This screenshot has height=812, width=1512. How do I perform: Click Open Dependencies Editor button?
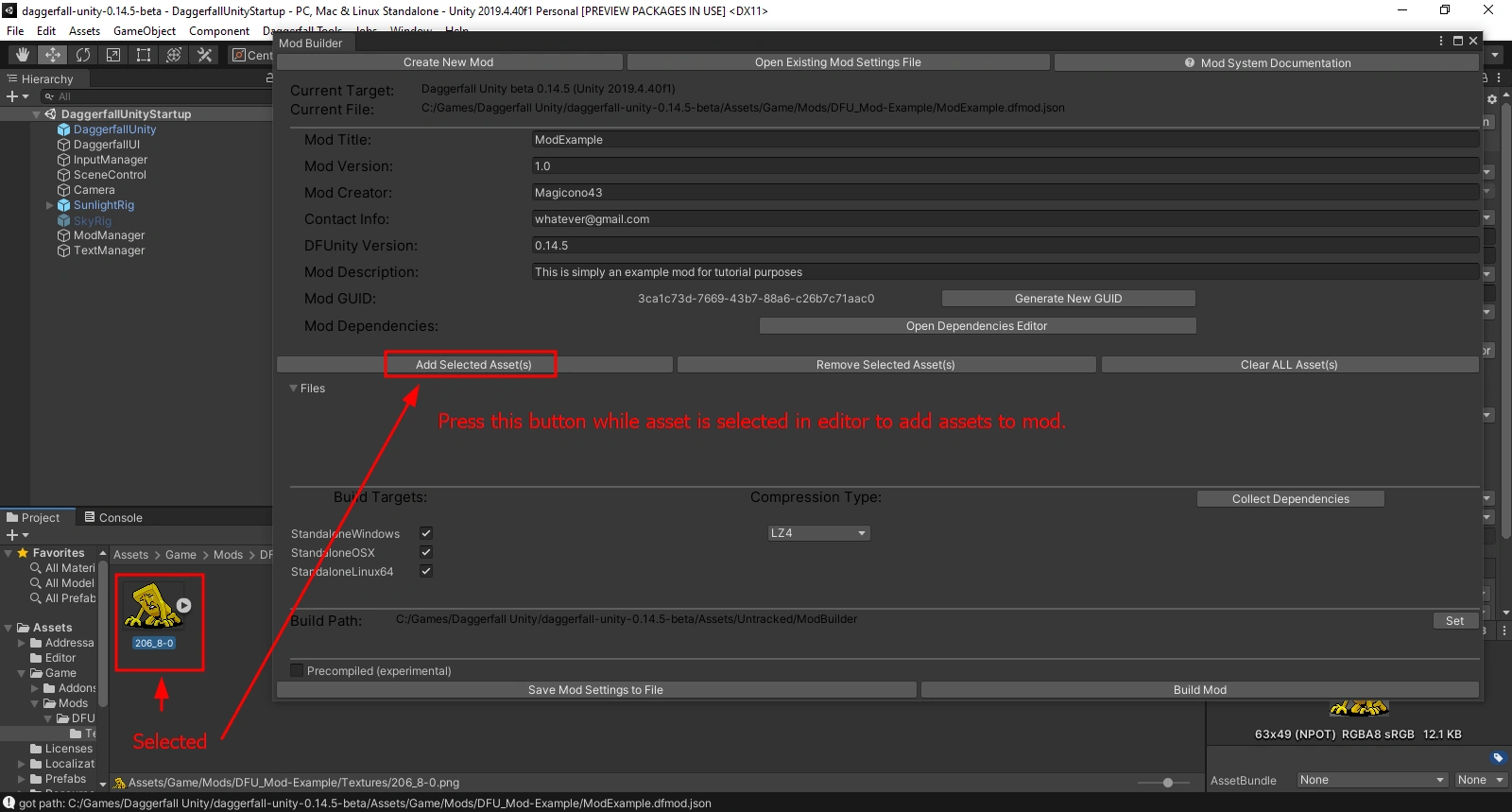(x=977, y=326)
